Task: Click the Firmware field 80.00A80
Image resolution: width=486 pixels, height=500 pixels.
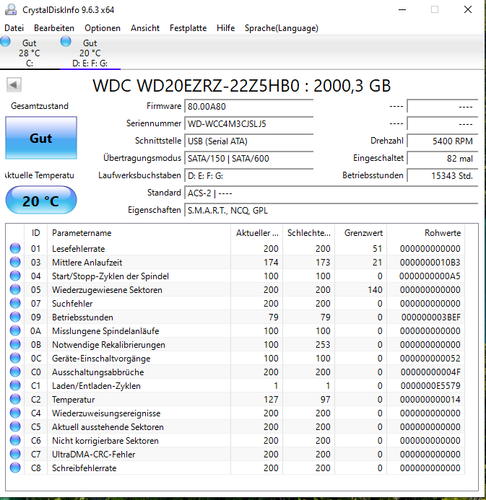Action: (249, 107)
